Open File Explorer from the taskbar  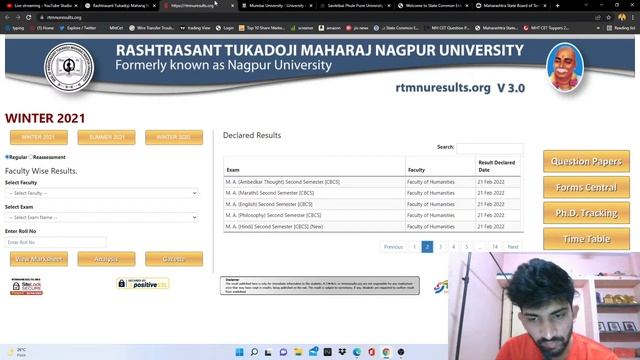pyautogui.click(x=298, y=352)
